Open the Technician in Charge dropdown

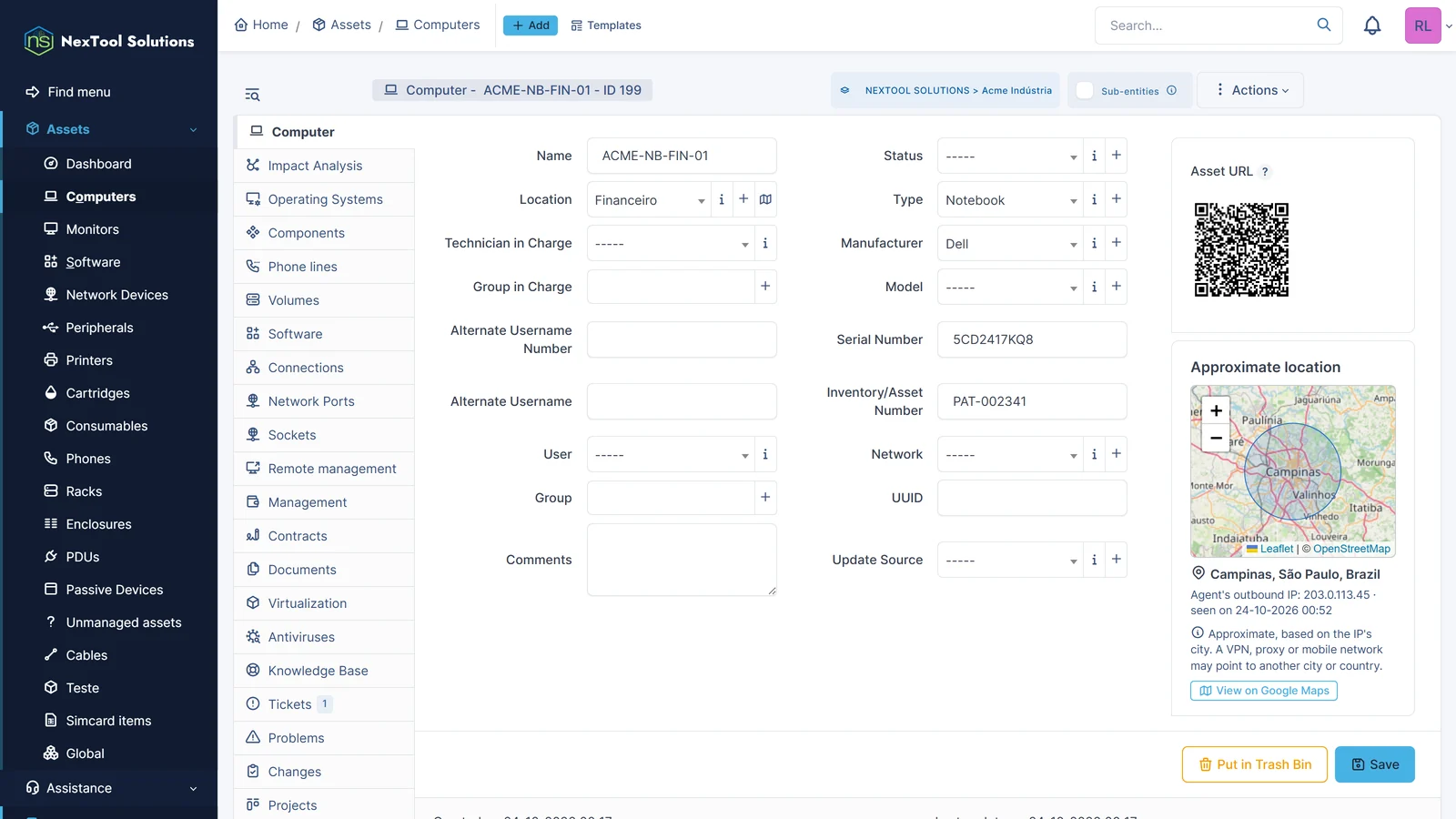coord(671,243)
